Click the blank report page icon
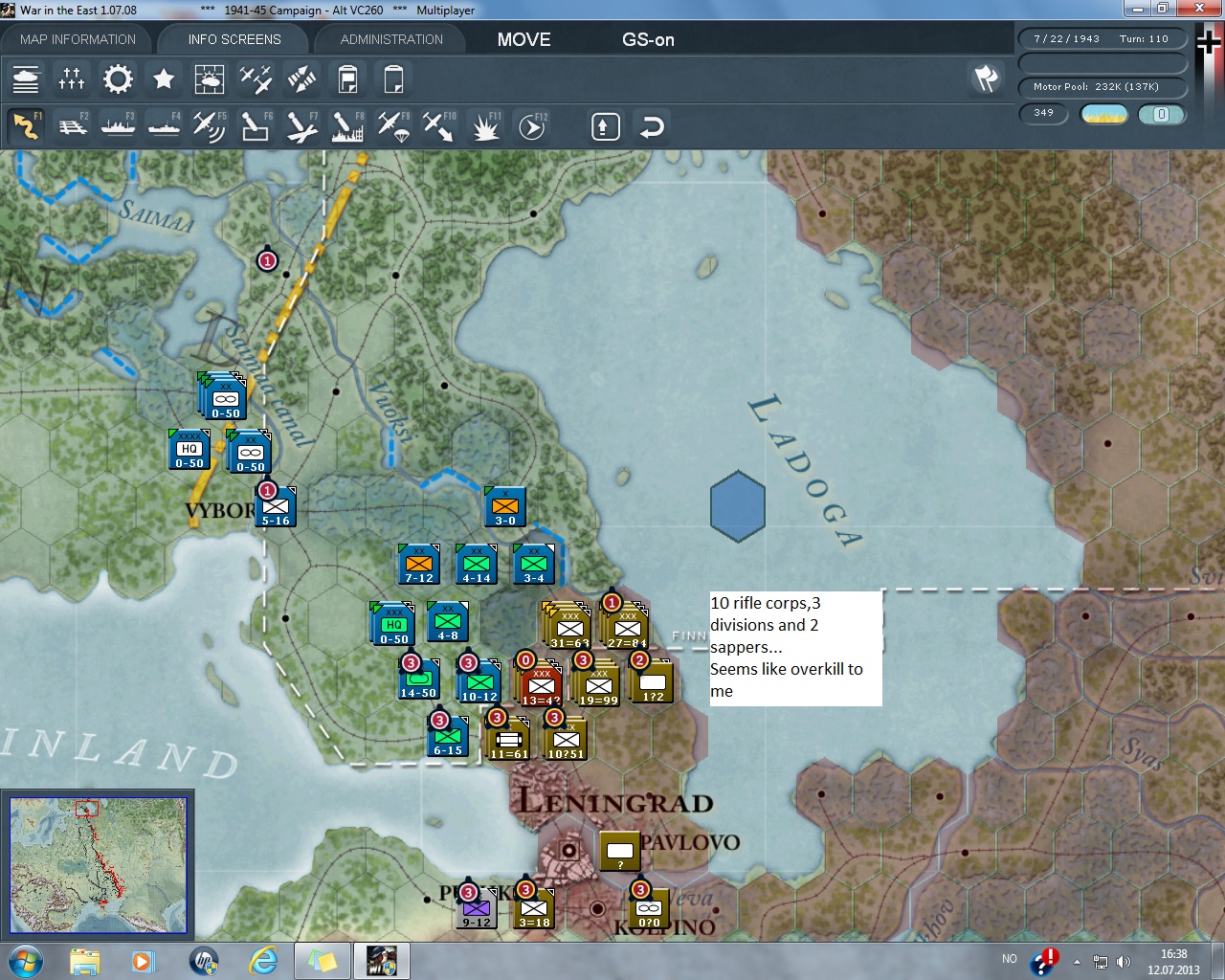The image size is (1225, 980). click(x=393, y=78)
